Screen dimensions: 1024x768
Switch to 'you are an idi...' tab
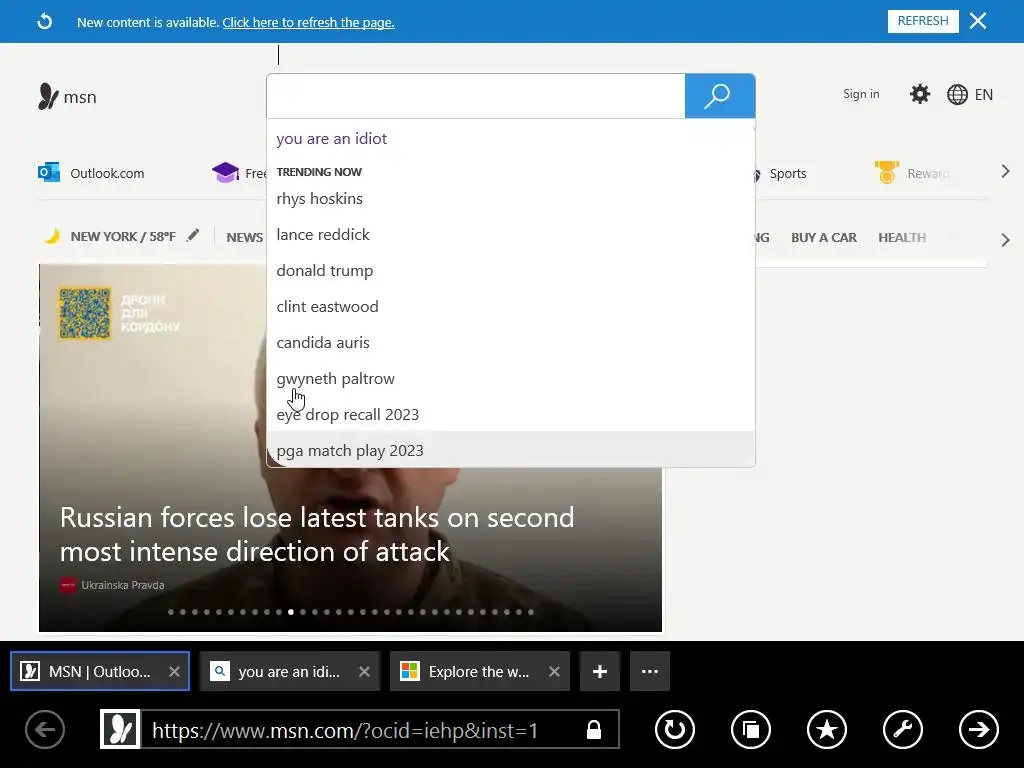pyautogui.click(x=289, y=671)
